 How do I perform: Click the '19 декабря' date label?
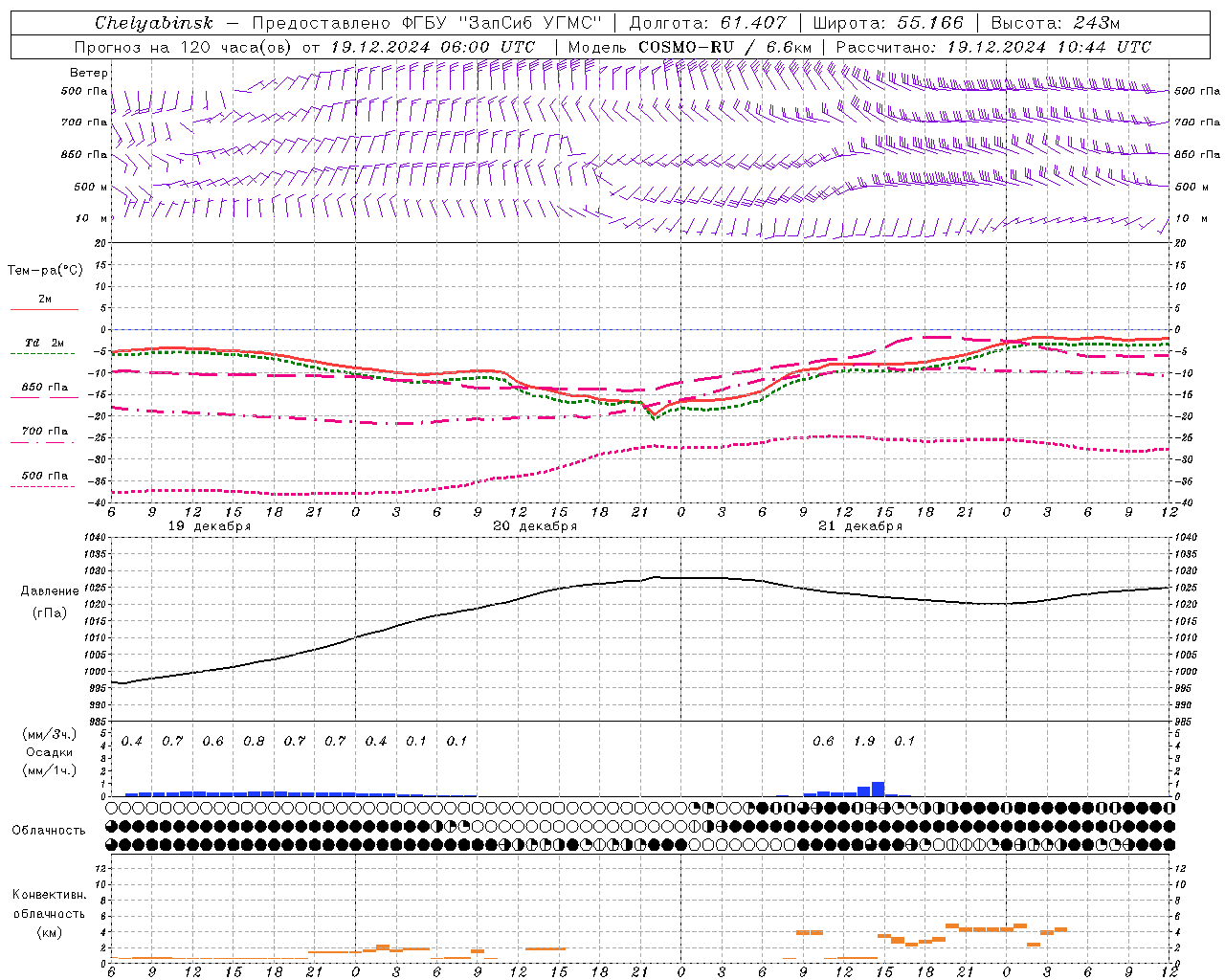[x=209, y=526]
